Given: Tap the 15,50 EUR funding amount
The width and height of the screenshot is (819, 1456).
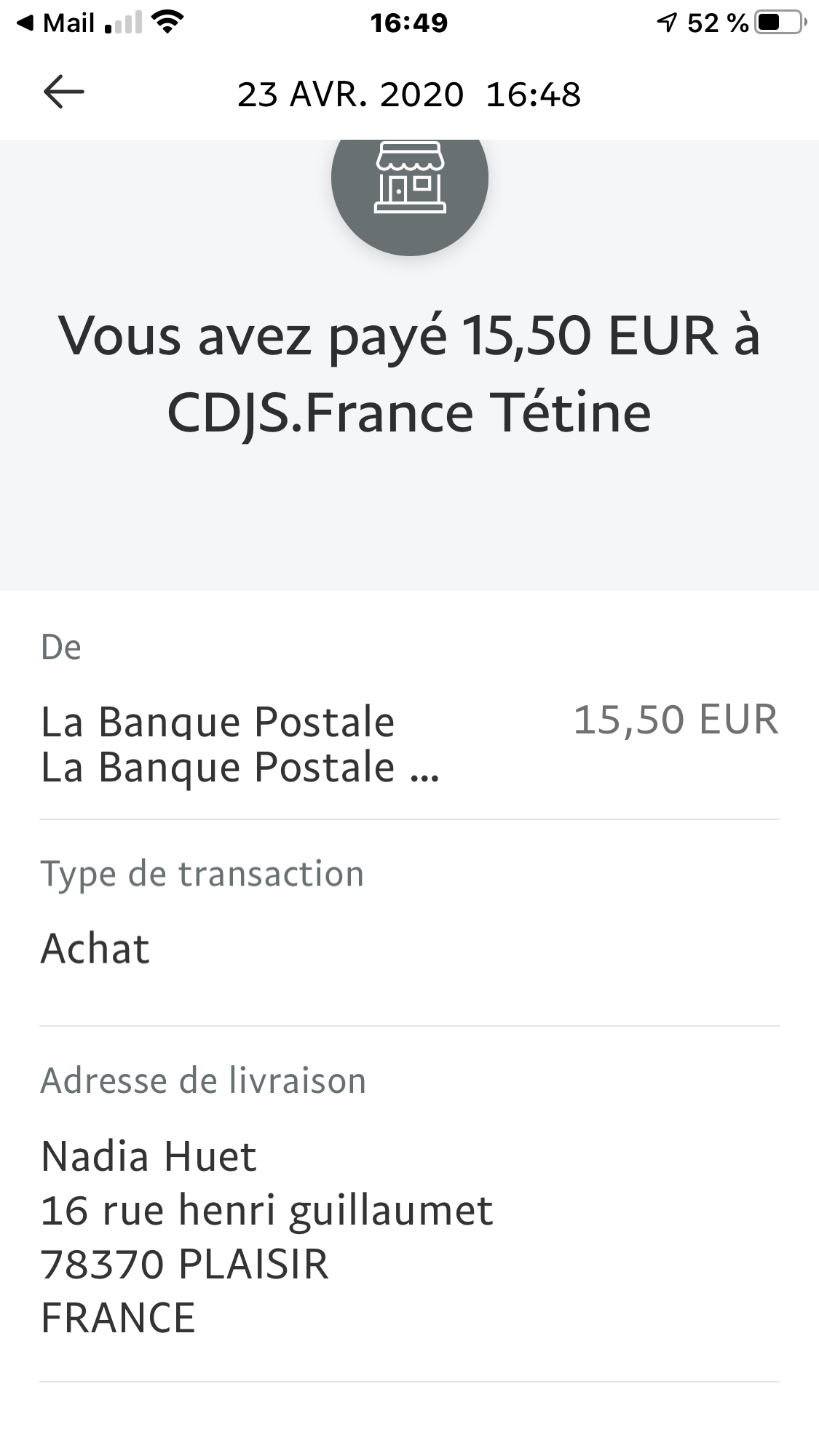Looking at the screenshot, I should pyautogui.click(x=676, y=720).
